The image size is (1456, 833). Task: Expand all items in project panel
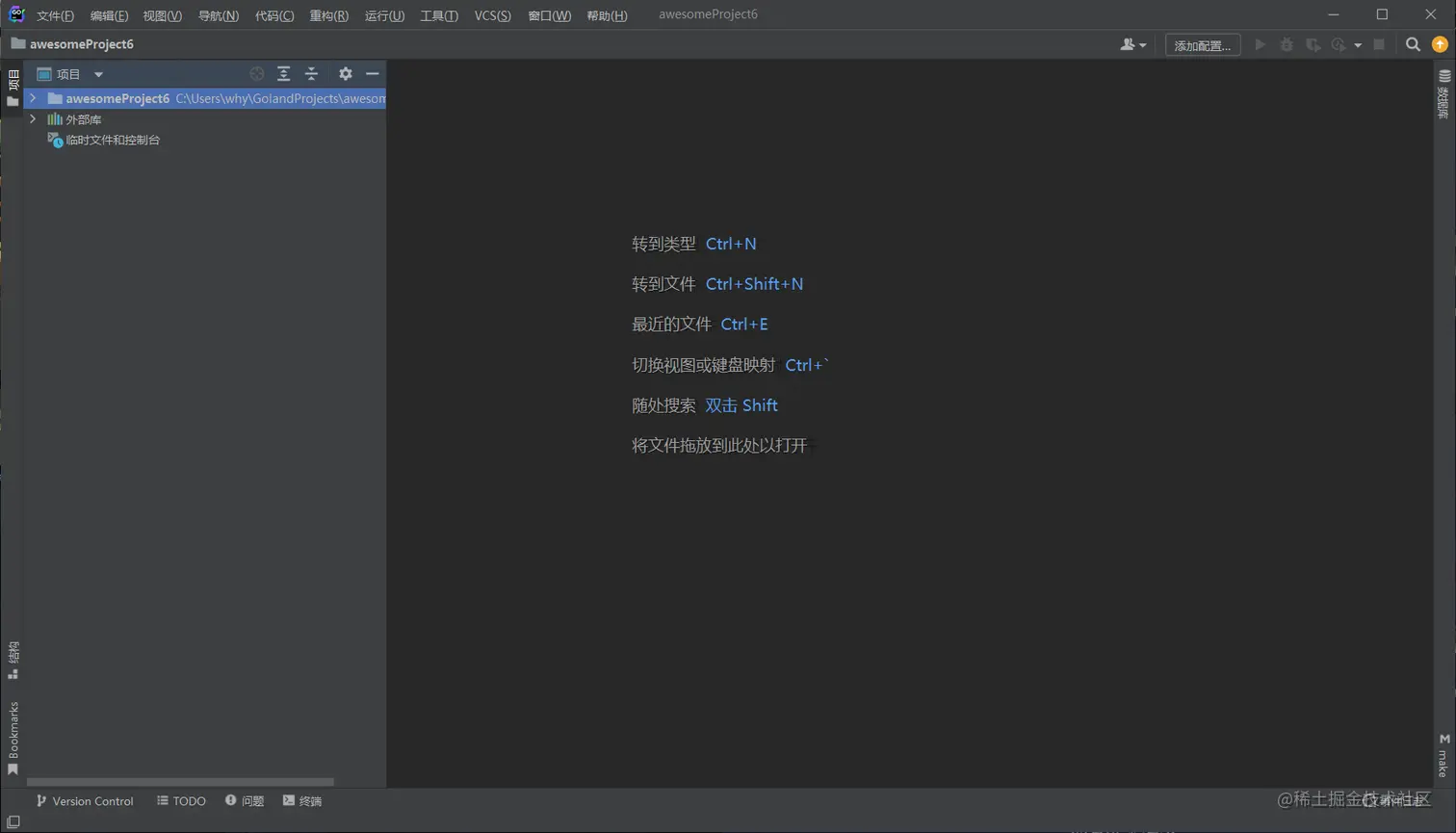[x=284, y=74]
